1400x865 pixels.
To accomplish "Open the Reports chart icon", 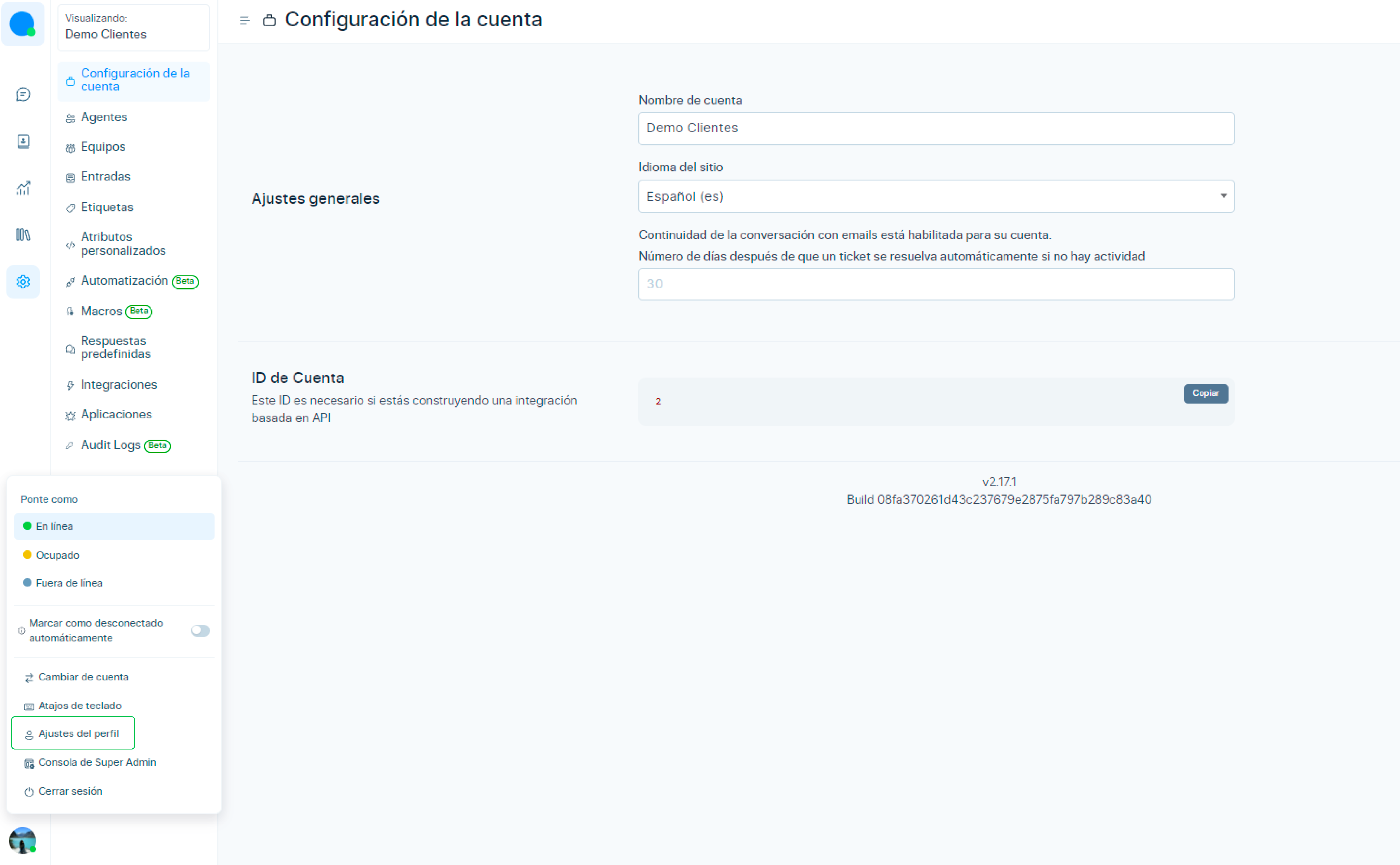I will (x=23, y=188).
